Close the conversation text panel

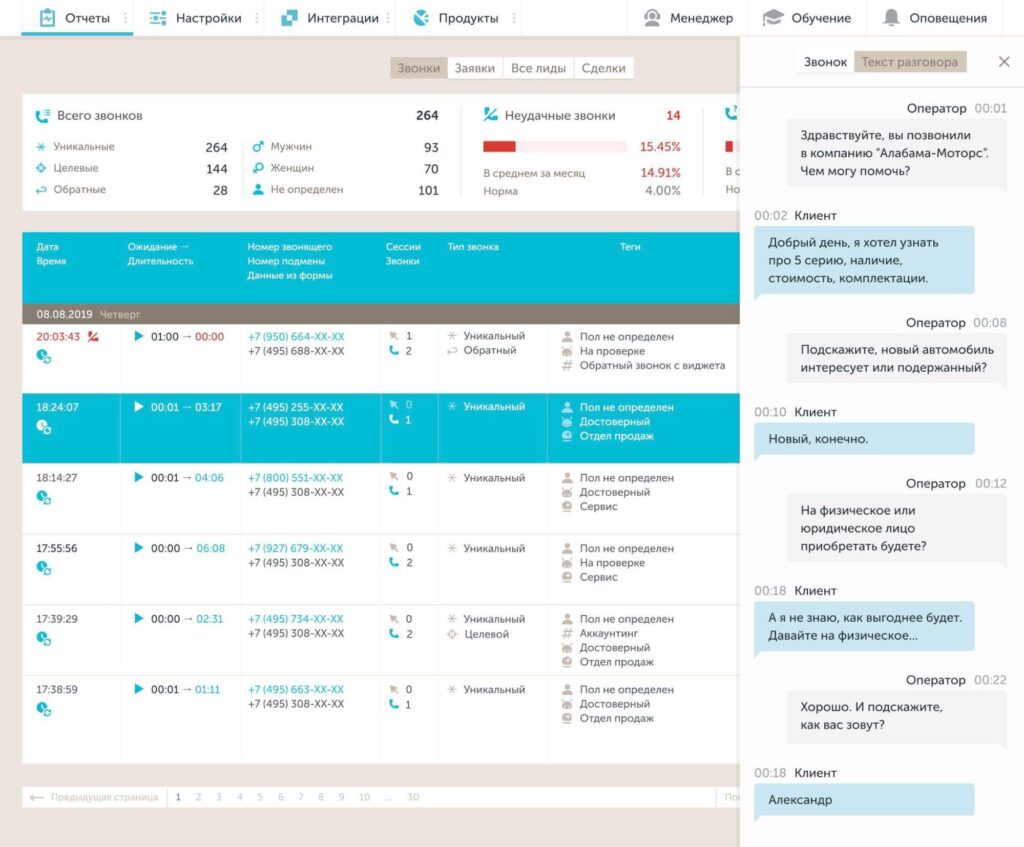(1004, 62)
